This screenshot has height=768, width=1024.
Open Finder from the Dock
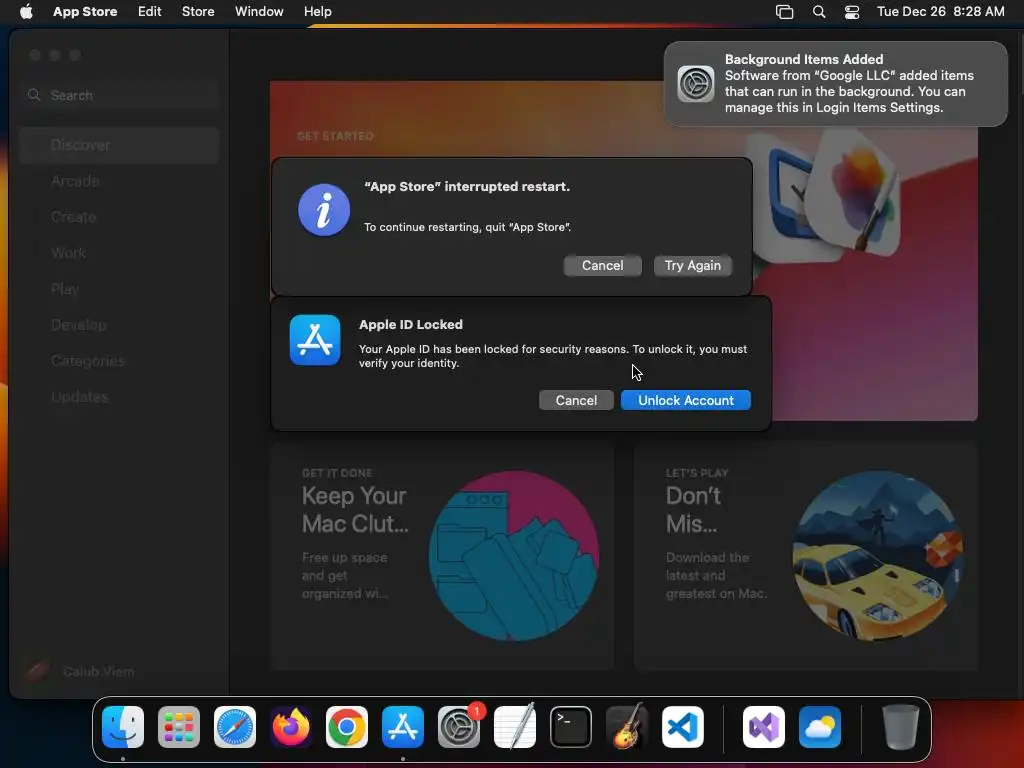pos(123,727)
